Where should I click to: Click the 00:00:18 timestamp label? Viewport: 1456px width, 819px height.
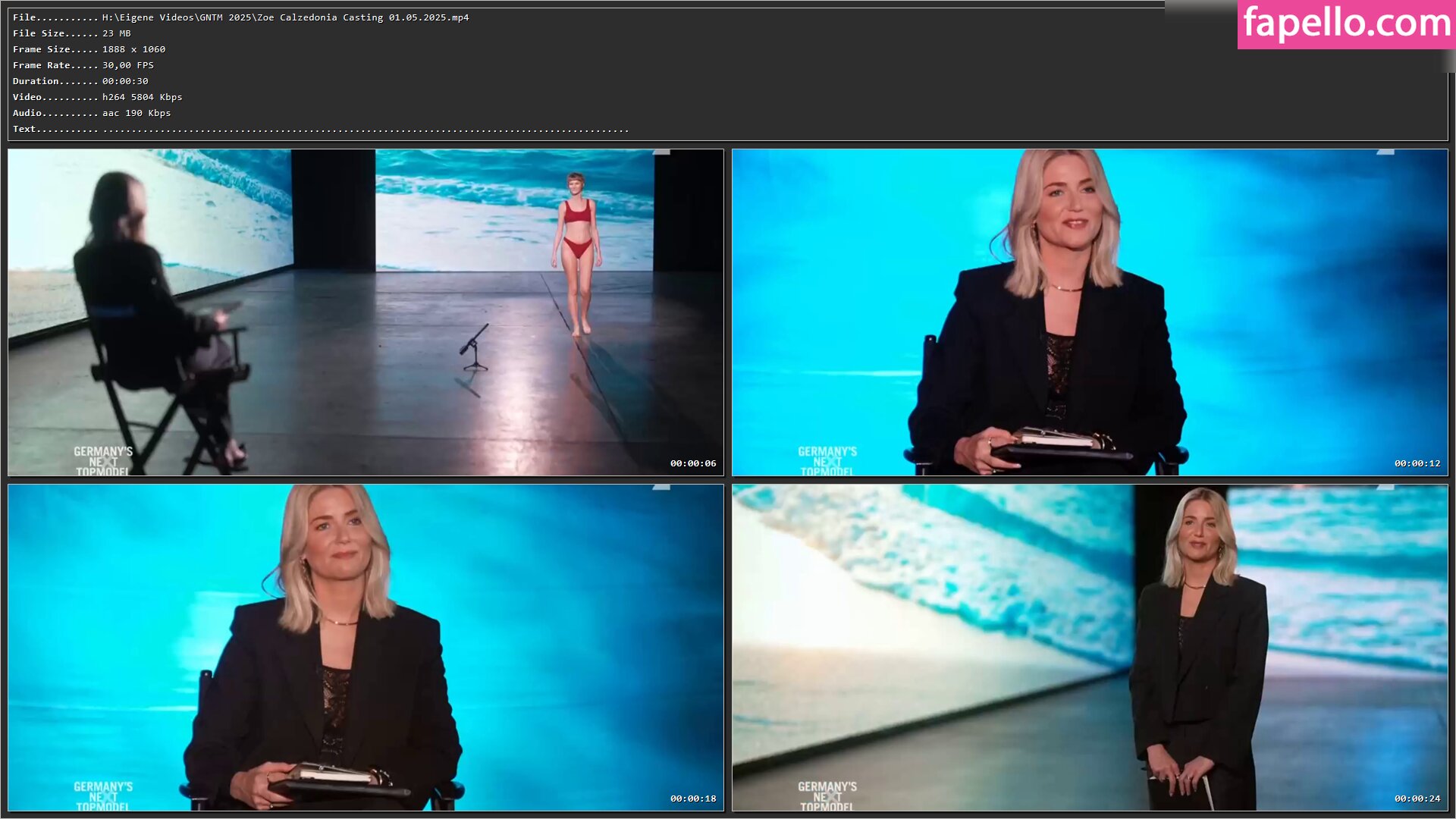click(692, 799)
